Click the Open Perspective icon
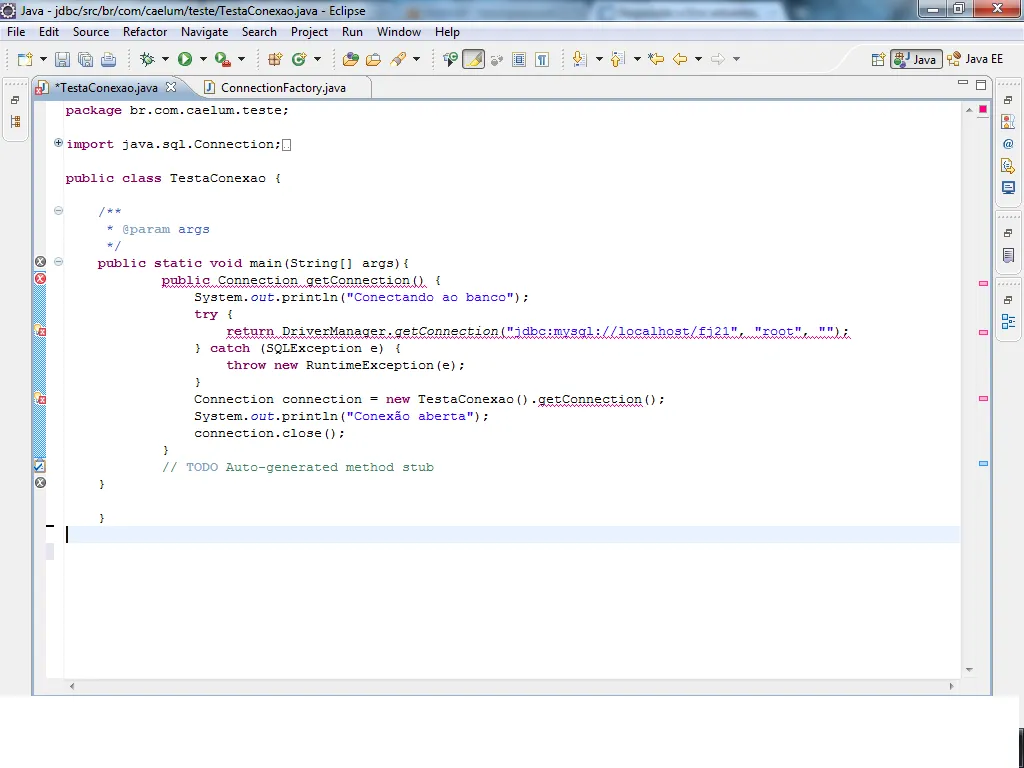Image resolution: width=1024 pixels, height=768 pixels. (878, 60)
